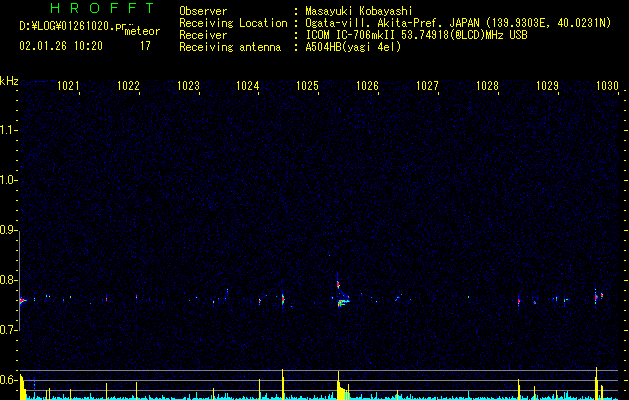Click the 1022 time axis marker
This screenshot has height=400, width=629.
128,86
